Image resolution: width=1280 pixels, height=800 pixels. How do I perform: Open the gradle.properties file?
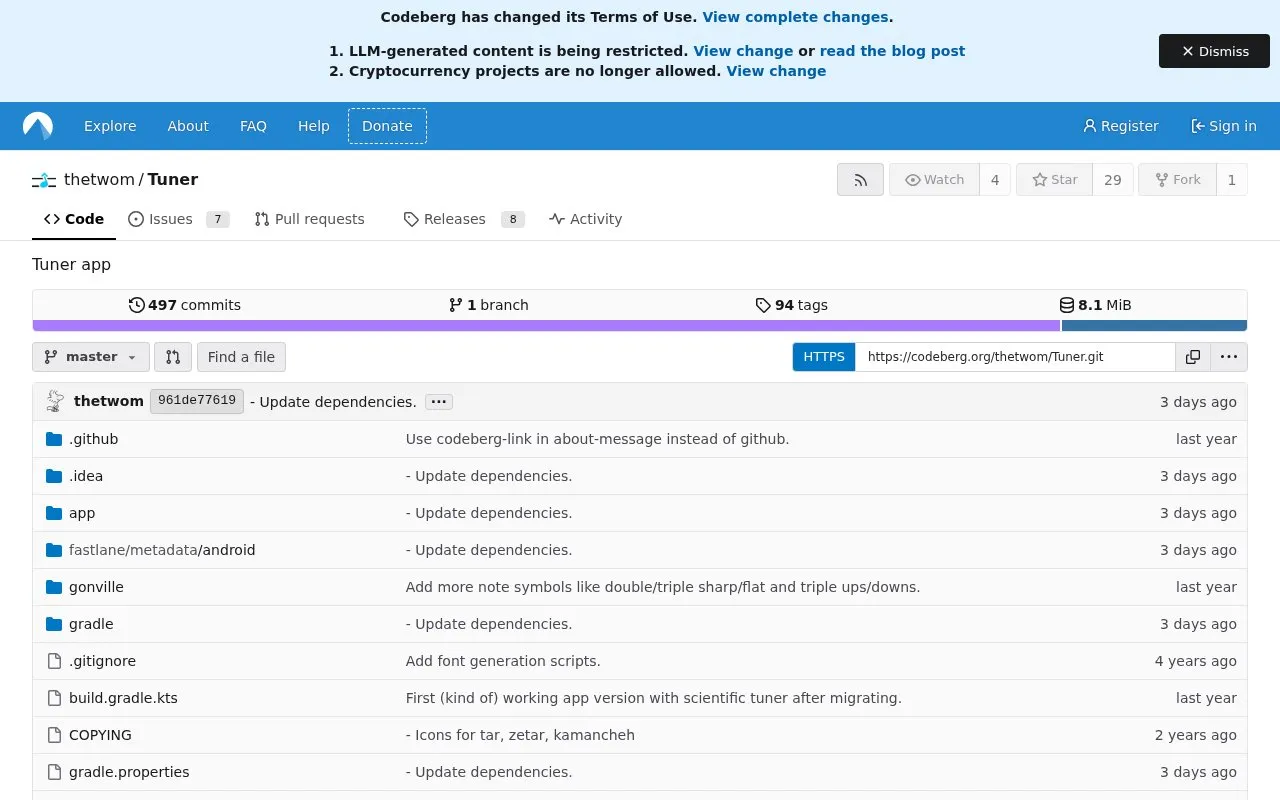[129, 772]
